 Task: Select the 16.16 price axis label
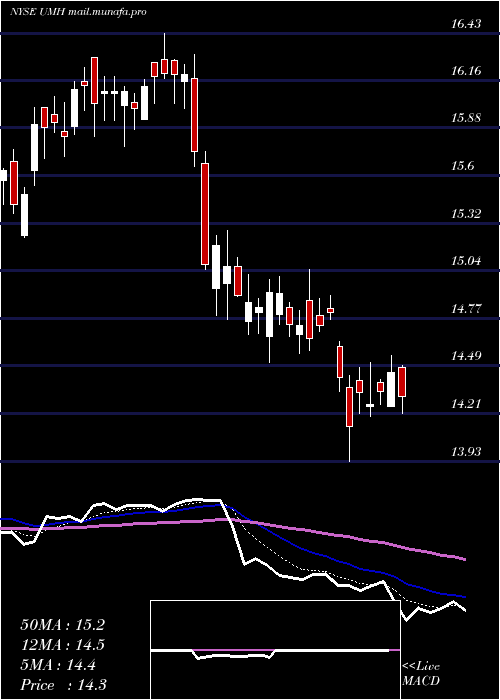point(466,71)
